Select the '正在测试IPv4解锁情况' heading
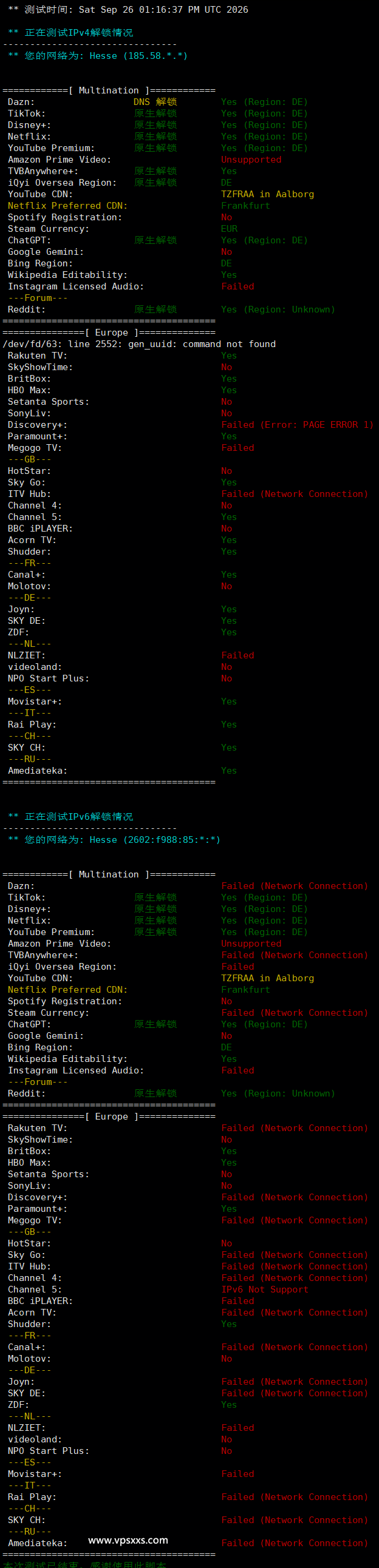This screenshot has height=1568, width=379. [78, 33]
